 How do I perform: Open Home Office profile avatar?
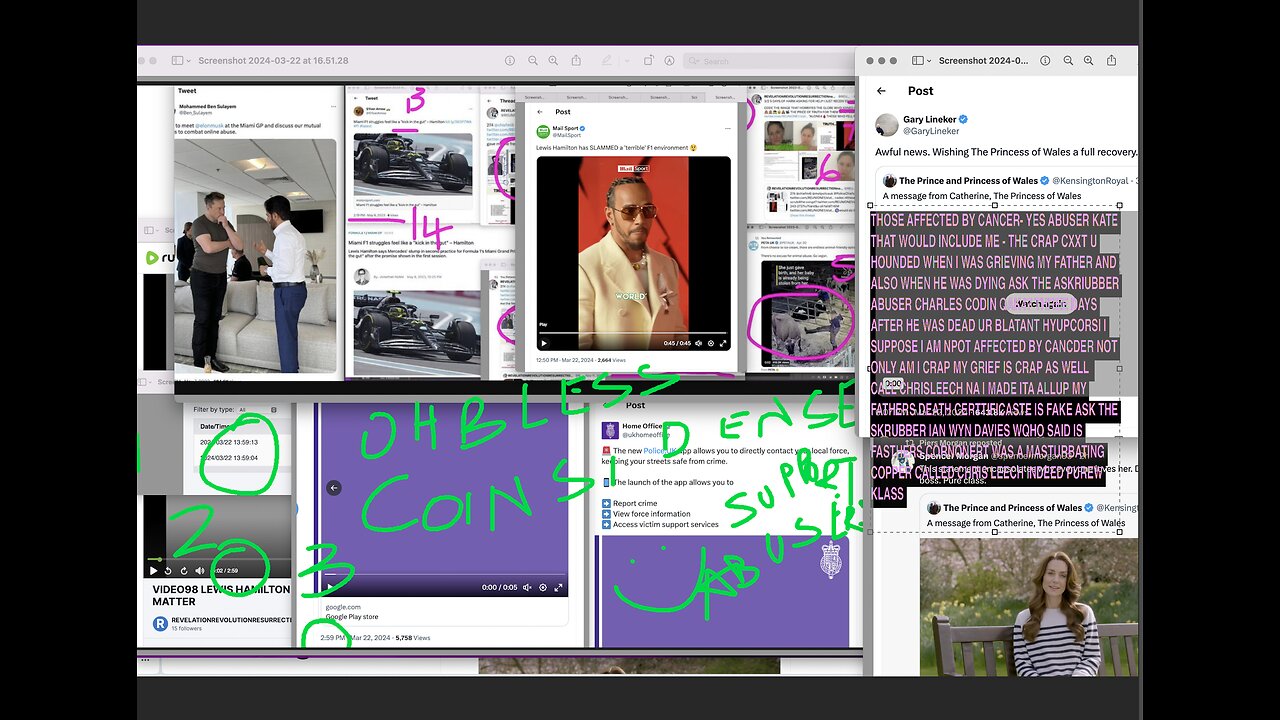(611, 430)
